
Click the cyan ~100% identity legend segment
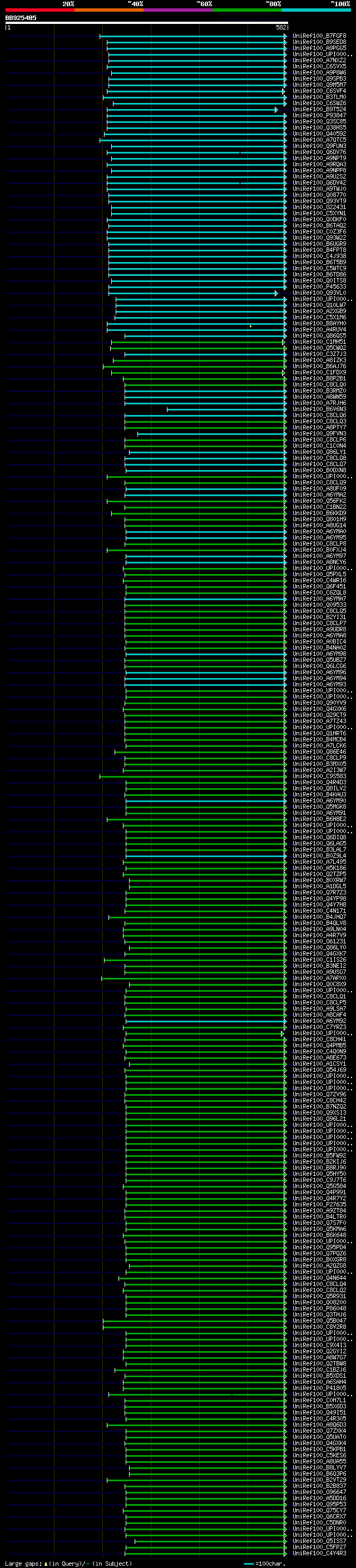coord(315,10)
